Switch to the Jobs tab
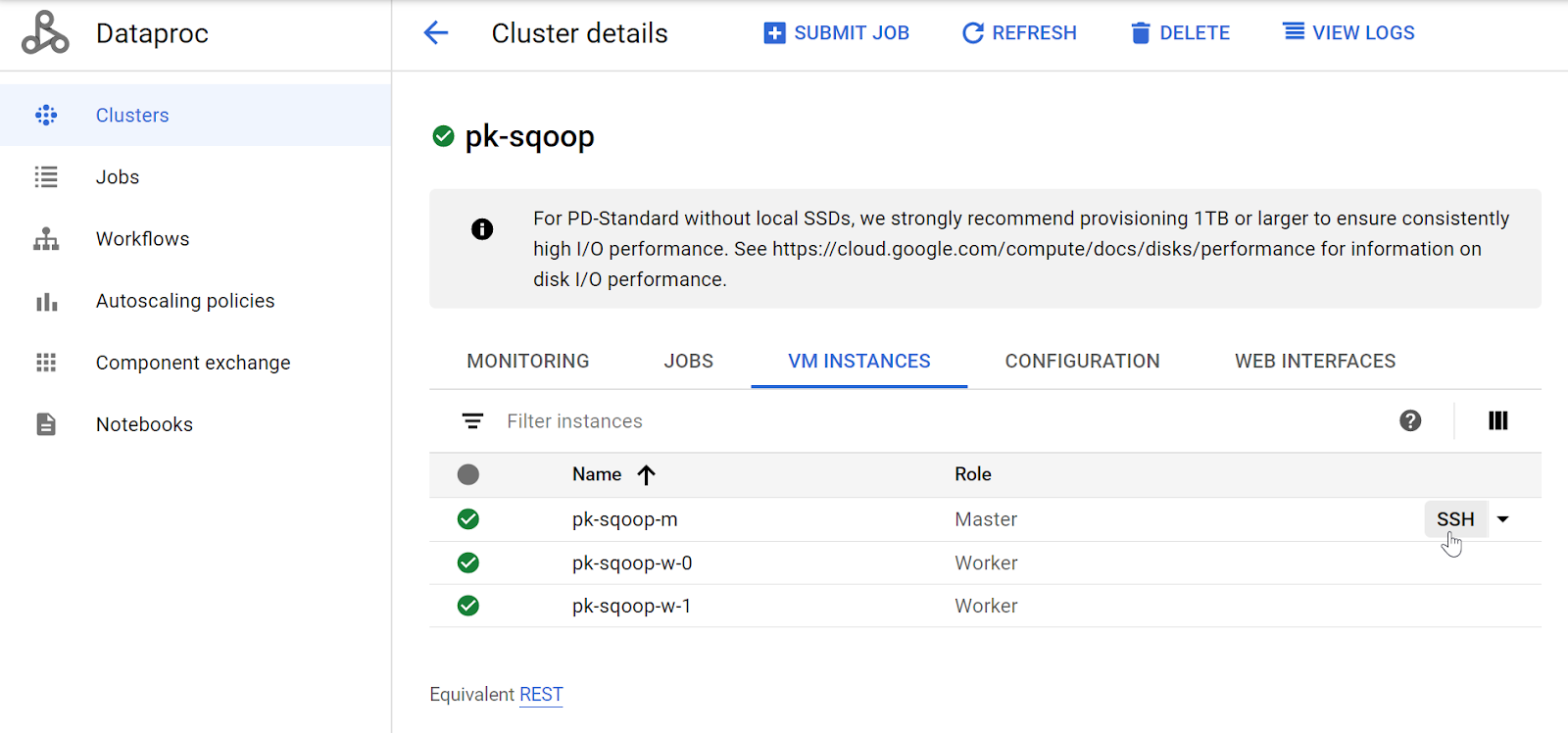Image resolution: width=1568 pixels, height=733 pixels. point(689,361)
